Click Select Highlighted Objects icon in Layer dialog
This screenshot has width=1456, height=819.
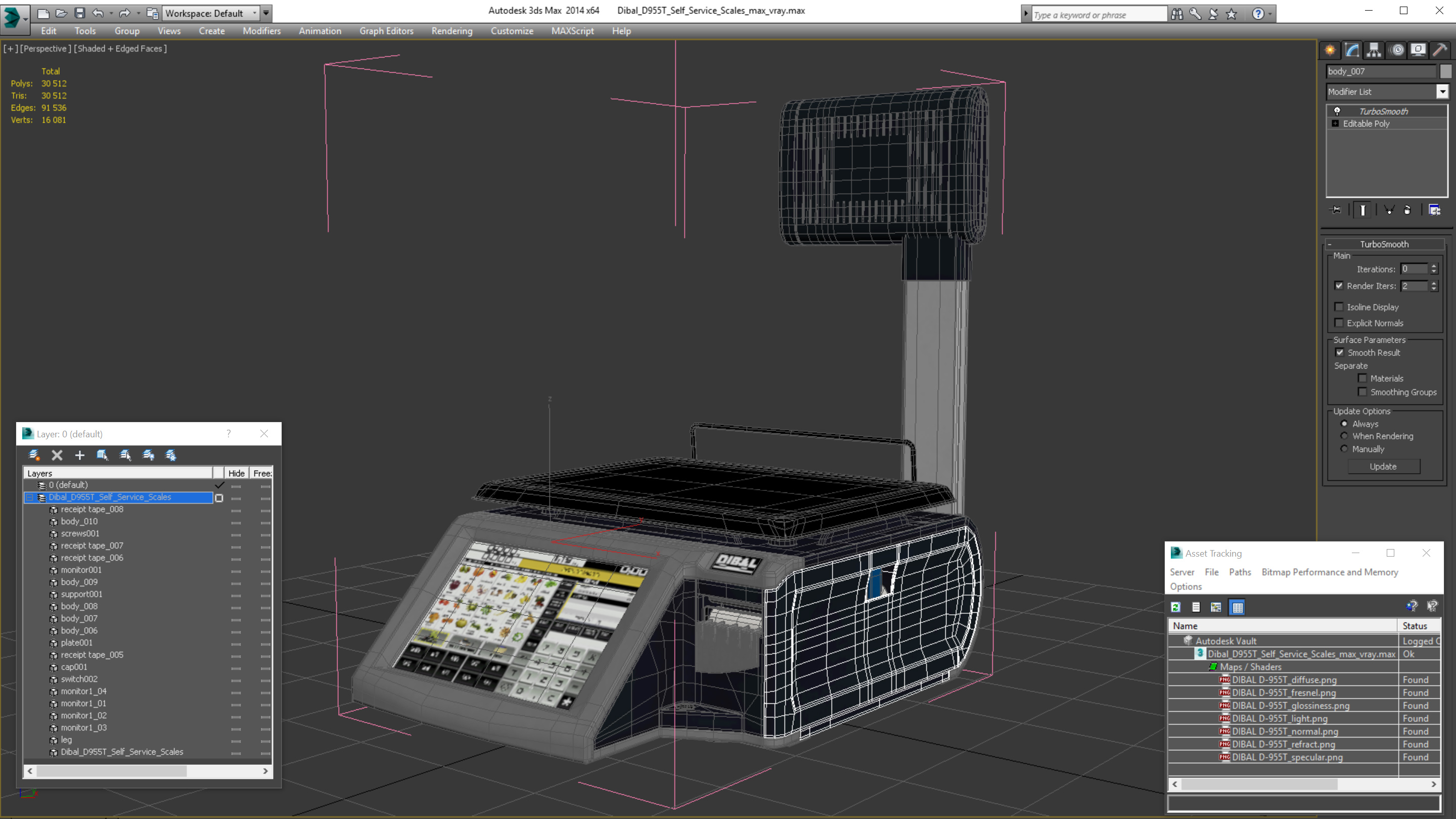102,455
